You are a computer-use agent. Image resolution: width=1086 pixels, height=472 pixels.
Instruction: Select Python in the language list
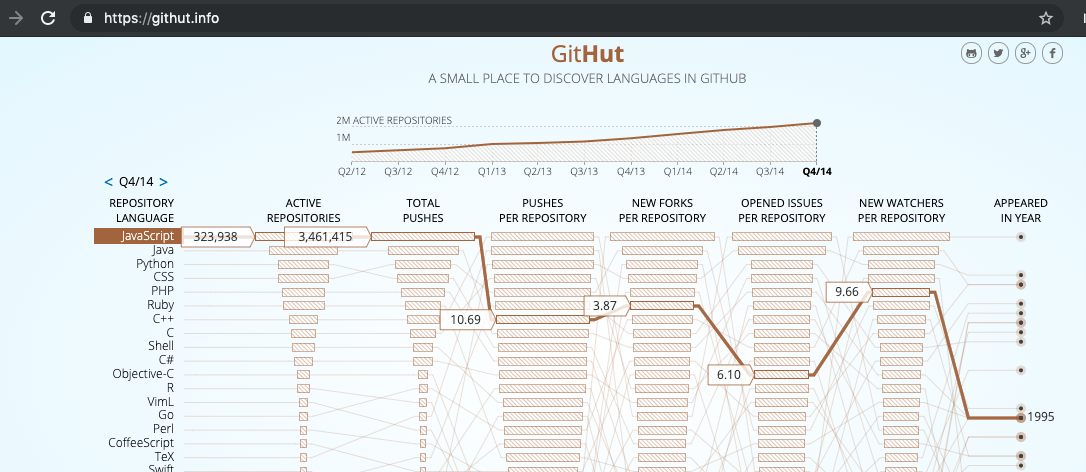(x=155, y=264)
